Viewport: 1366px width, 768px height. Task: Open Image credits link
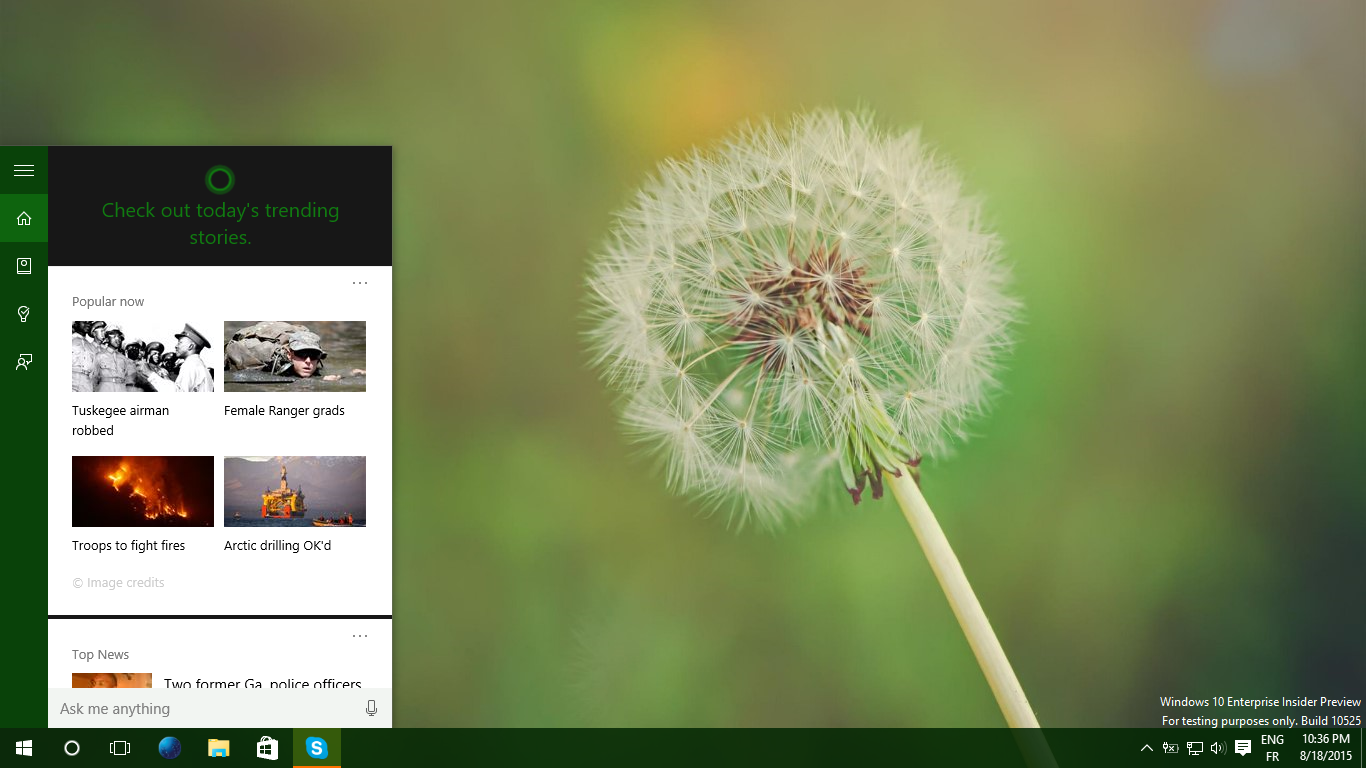coord(118,583)
